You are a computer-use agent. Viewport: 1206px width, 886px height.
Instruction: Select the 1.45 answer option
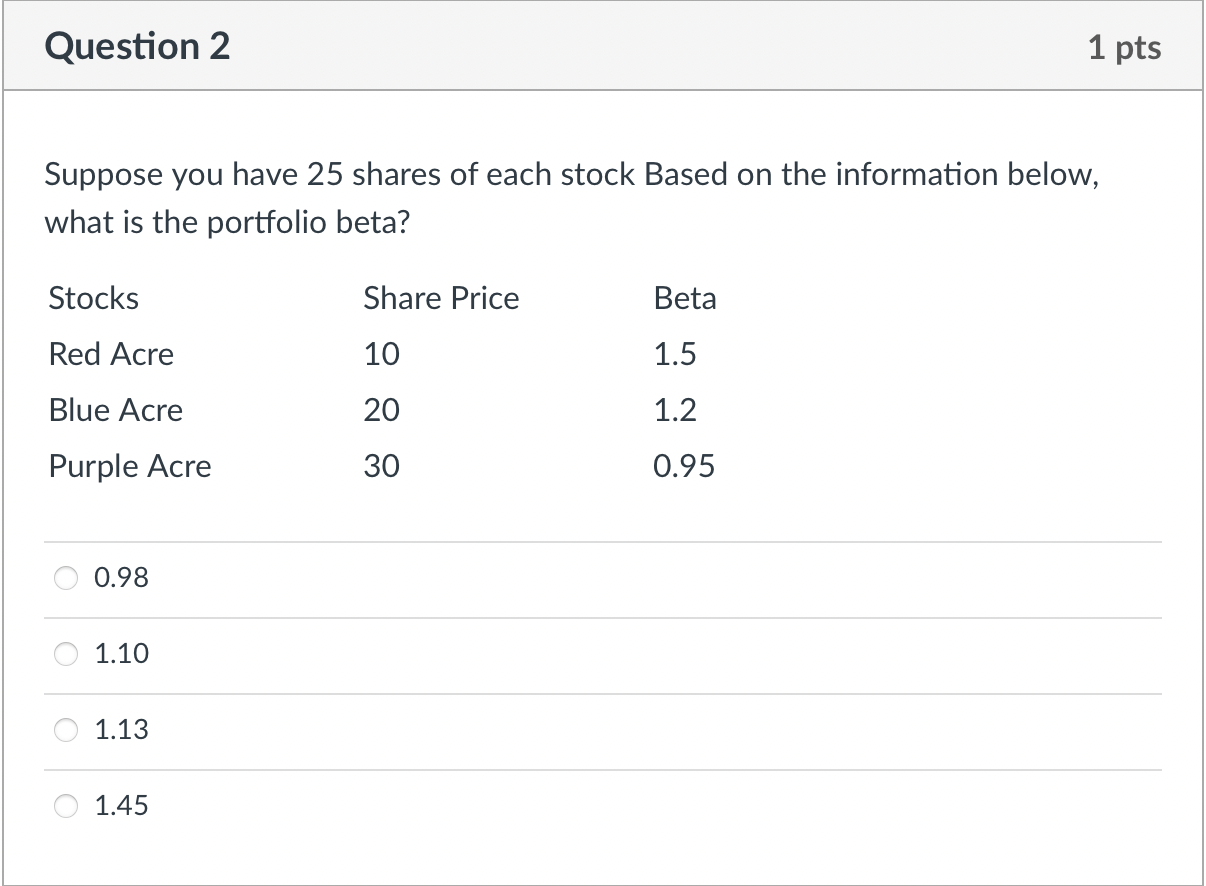66,805
